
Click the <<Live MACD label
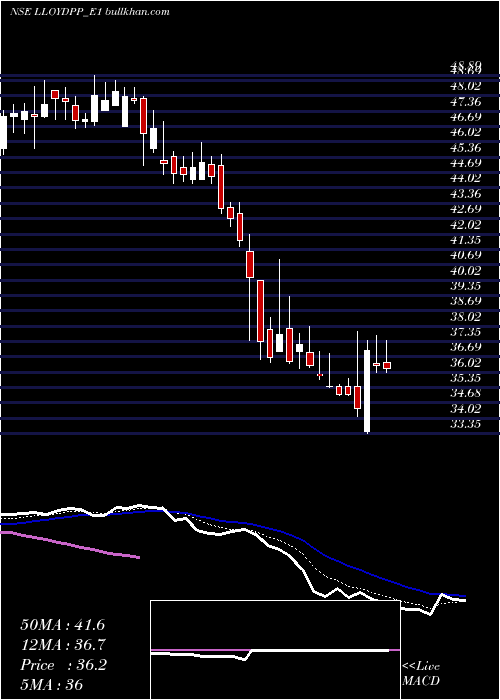click(x=421, y=674)
